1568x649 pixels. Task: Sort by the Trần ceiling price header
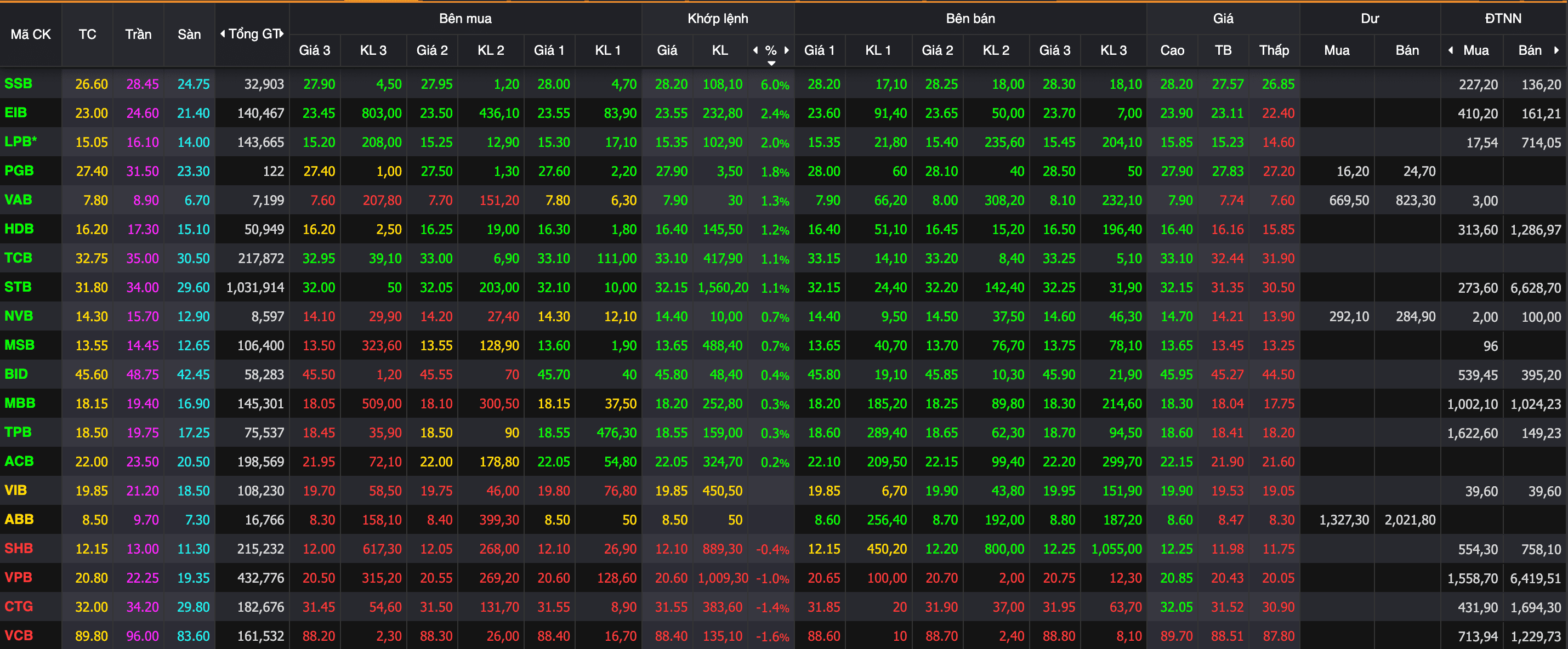138,35
